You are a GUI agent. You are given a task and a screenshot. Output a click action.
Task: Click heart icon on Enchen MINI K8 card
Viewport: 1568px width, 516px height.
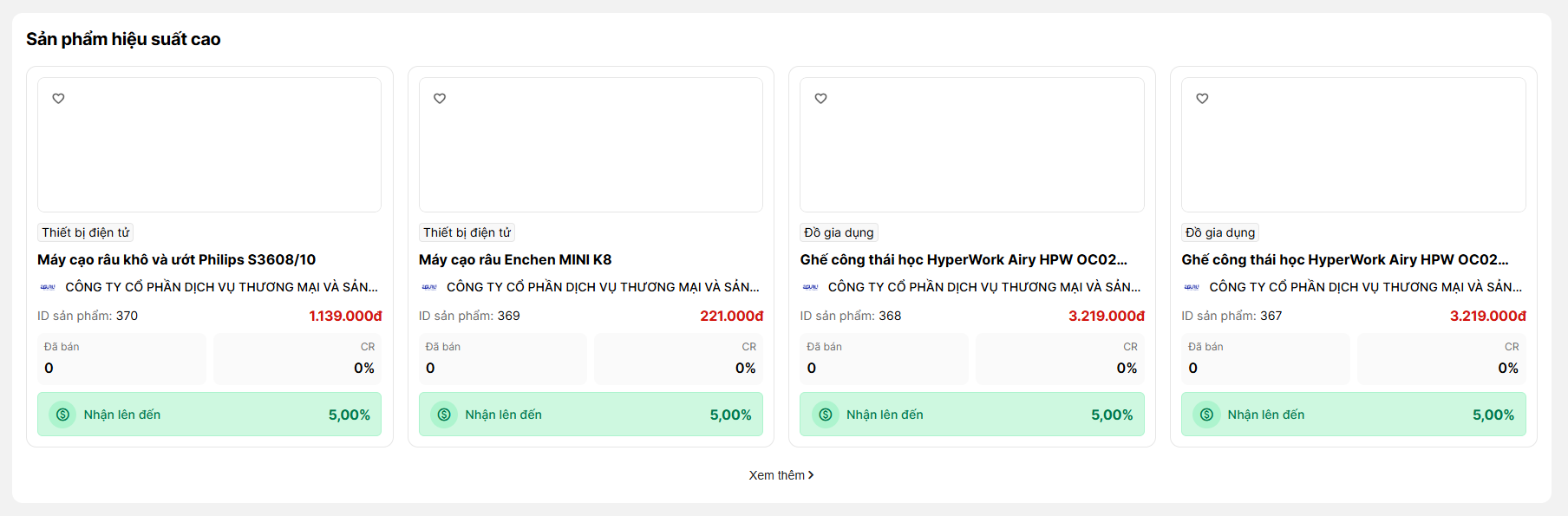click(x=440, y=99)
